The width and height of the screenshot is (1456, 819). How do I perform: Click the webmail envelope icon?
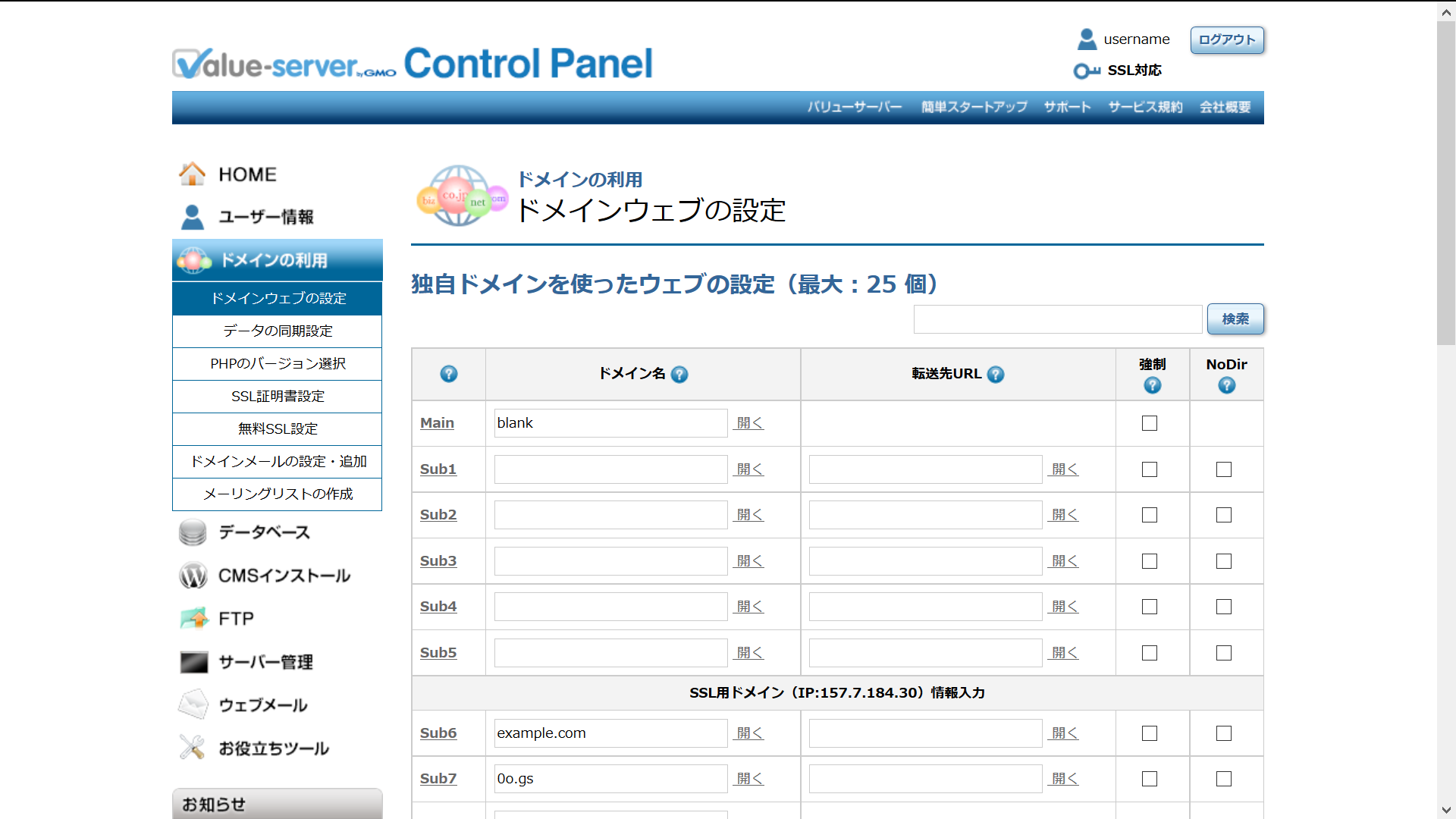pos(193,704)
